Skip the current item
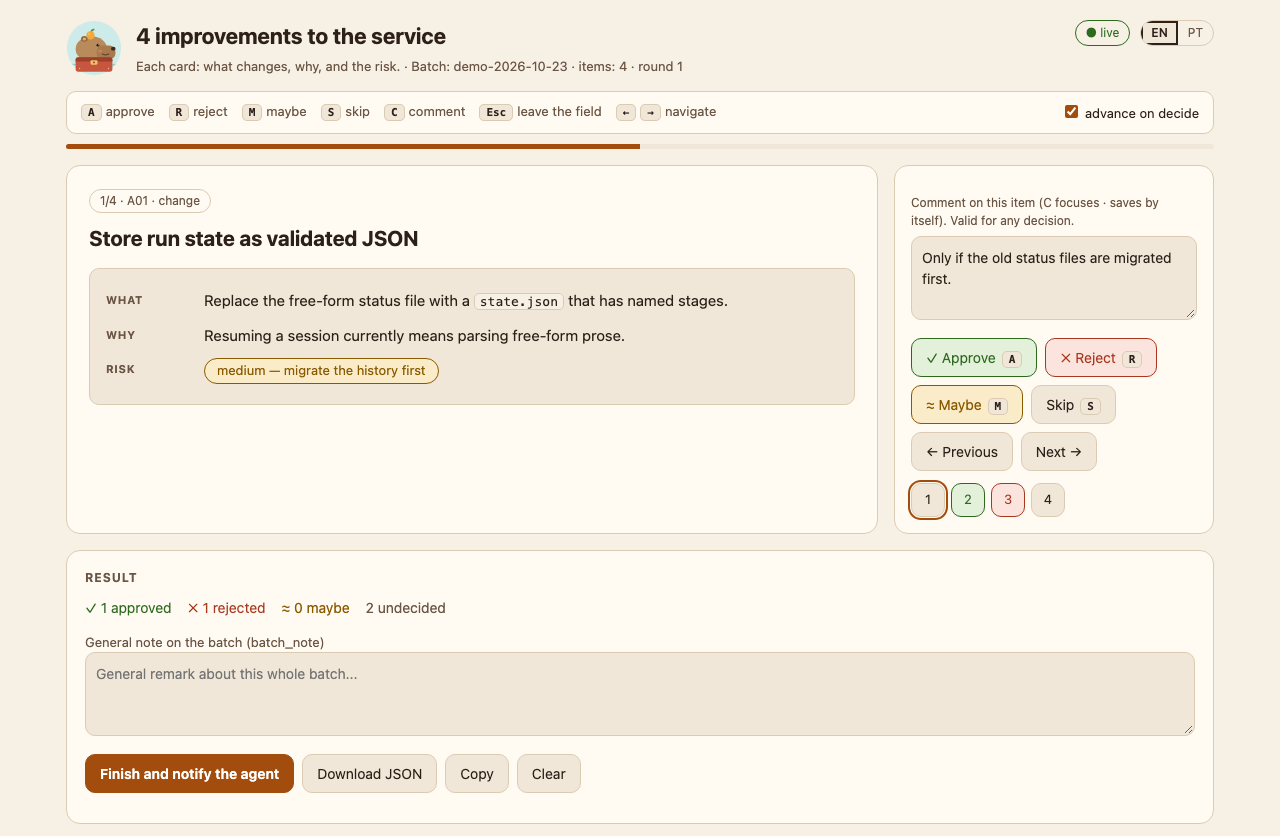 click(x=1073, y=405)
